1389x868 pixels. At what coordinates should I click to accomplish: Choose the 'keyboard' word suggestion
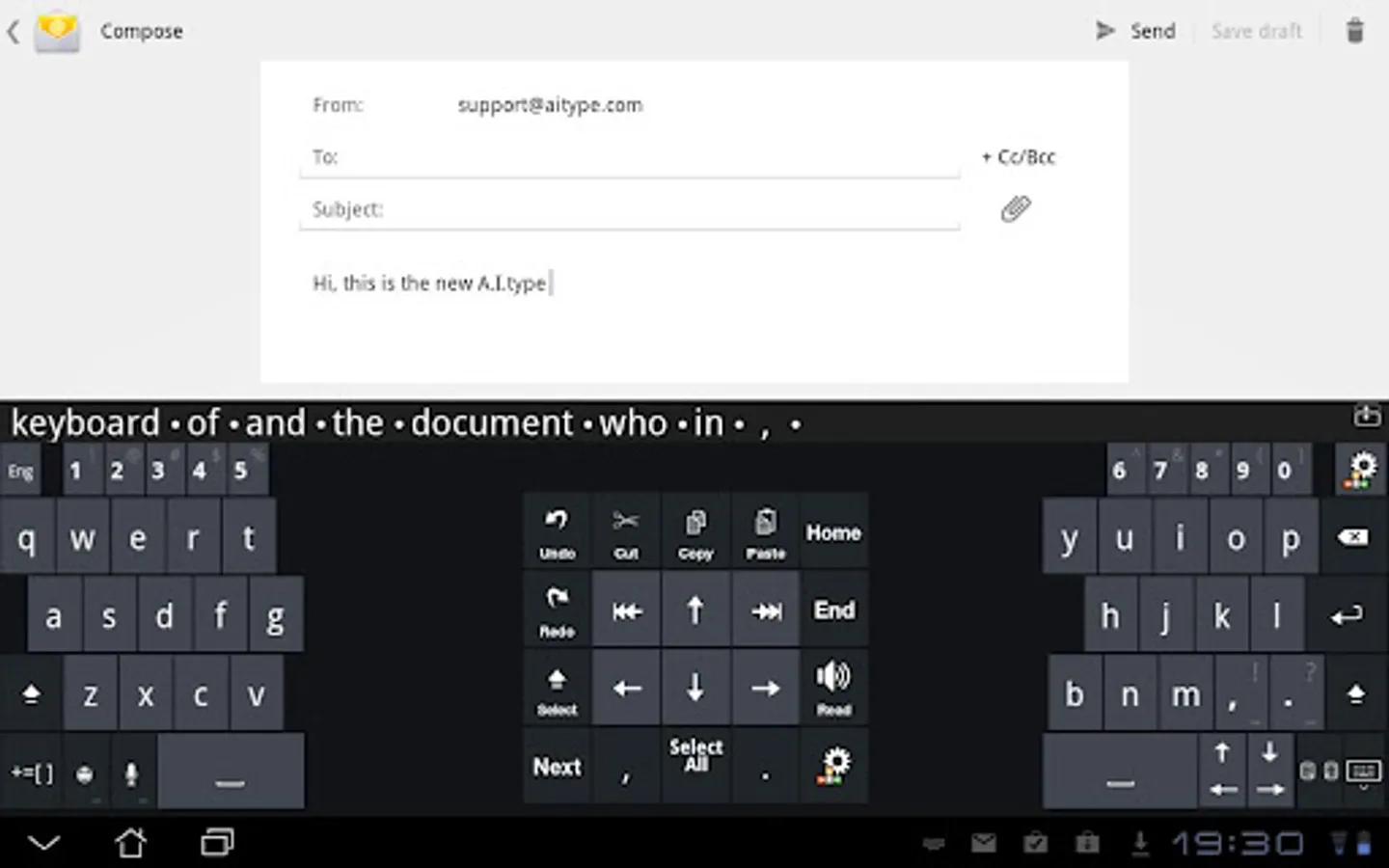click(x=85, y=422)
